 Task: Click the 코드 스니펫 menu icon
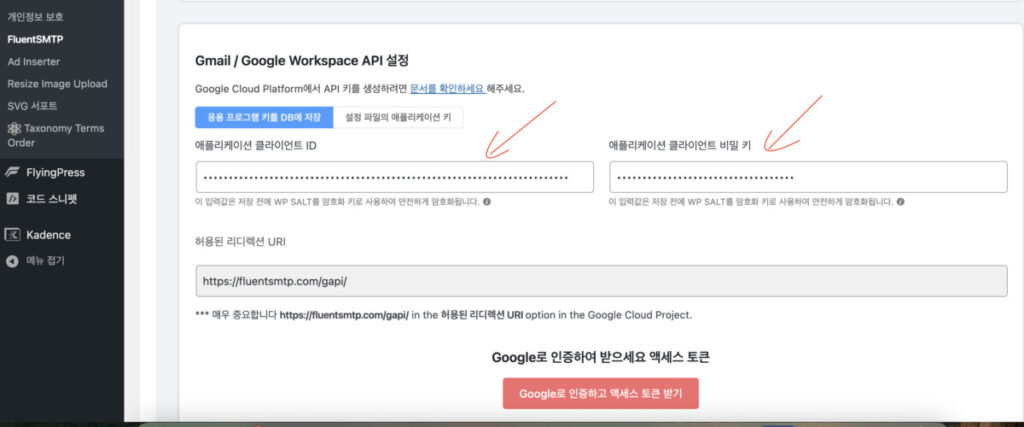pos(12,198)
